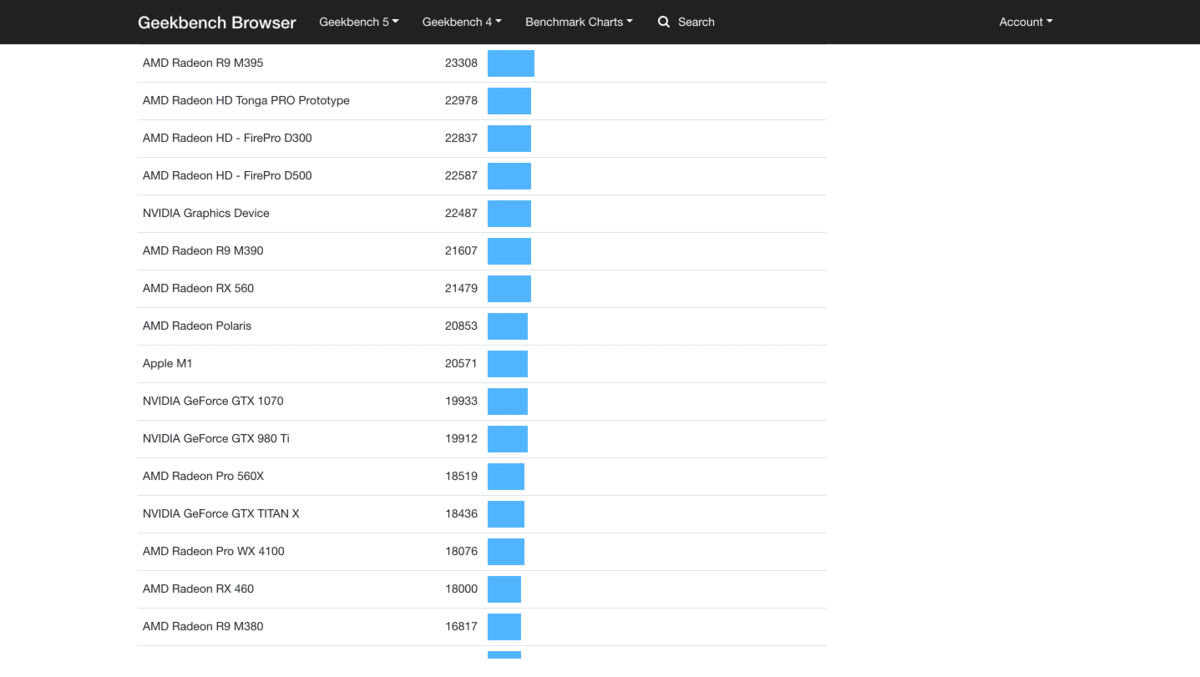Image resolution: width=1200 pixels, height=677 pixels.
Task: Select the AMD Radeon RX 460 entry
Action: click(x=198, y=589)
